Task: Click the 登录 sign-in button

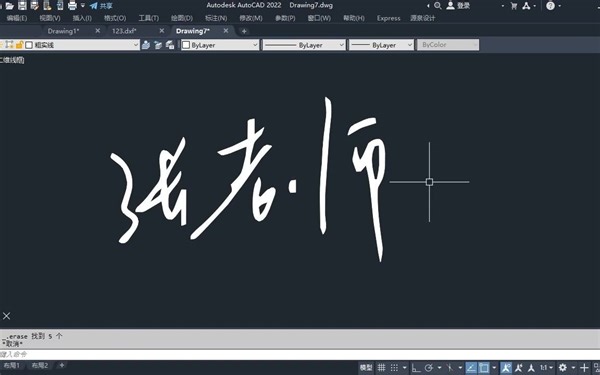Action: point(458,6)
